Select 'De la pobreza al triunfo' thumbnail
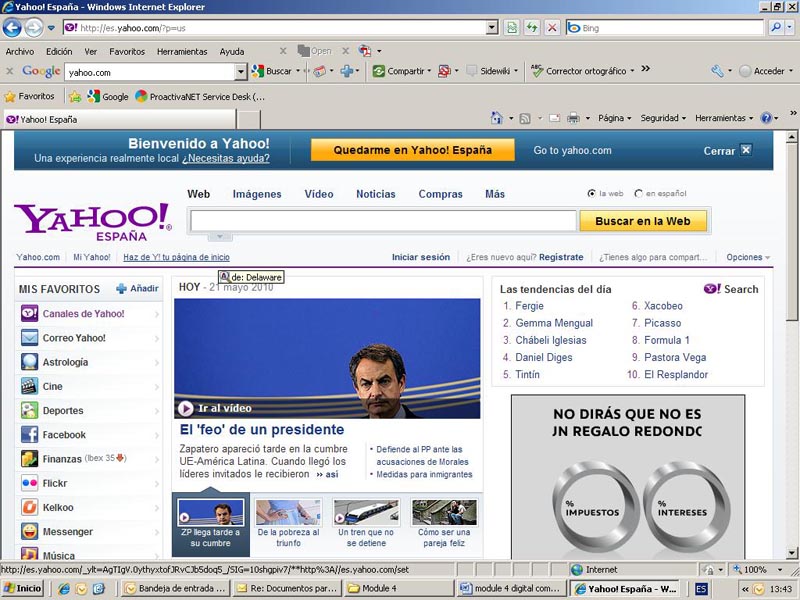The height and width of the screenshot is (600, 800). click(288, 523)
